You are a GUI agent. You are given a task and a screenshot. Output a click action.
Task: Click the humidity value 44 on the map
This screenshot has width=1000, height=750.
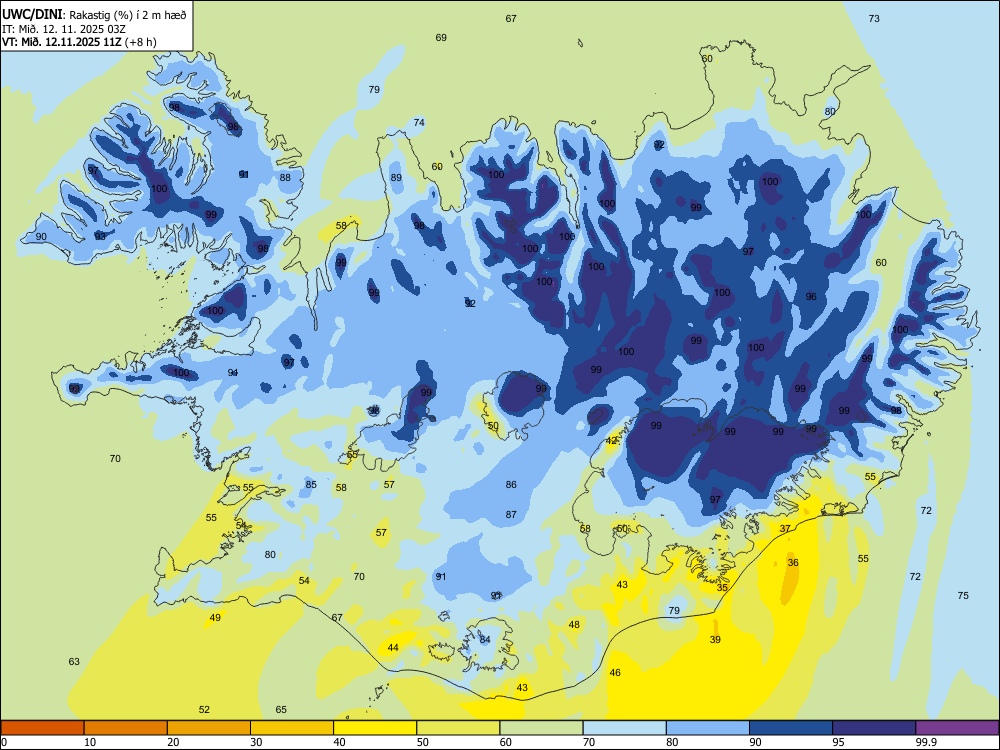tap(393, 648)
